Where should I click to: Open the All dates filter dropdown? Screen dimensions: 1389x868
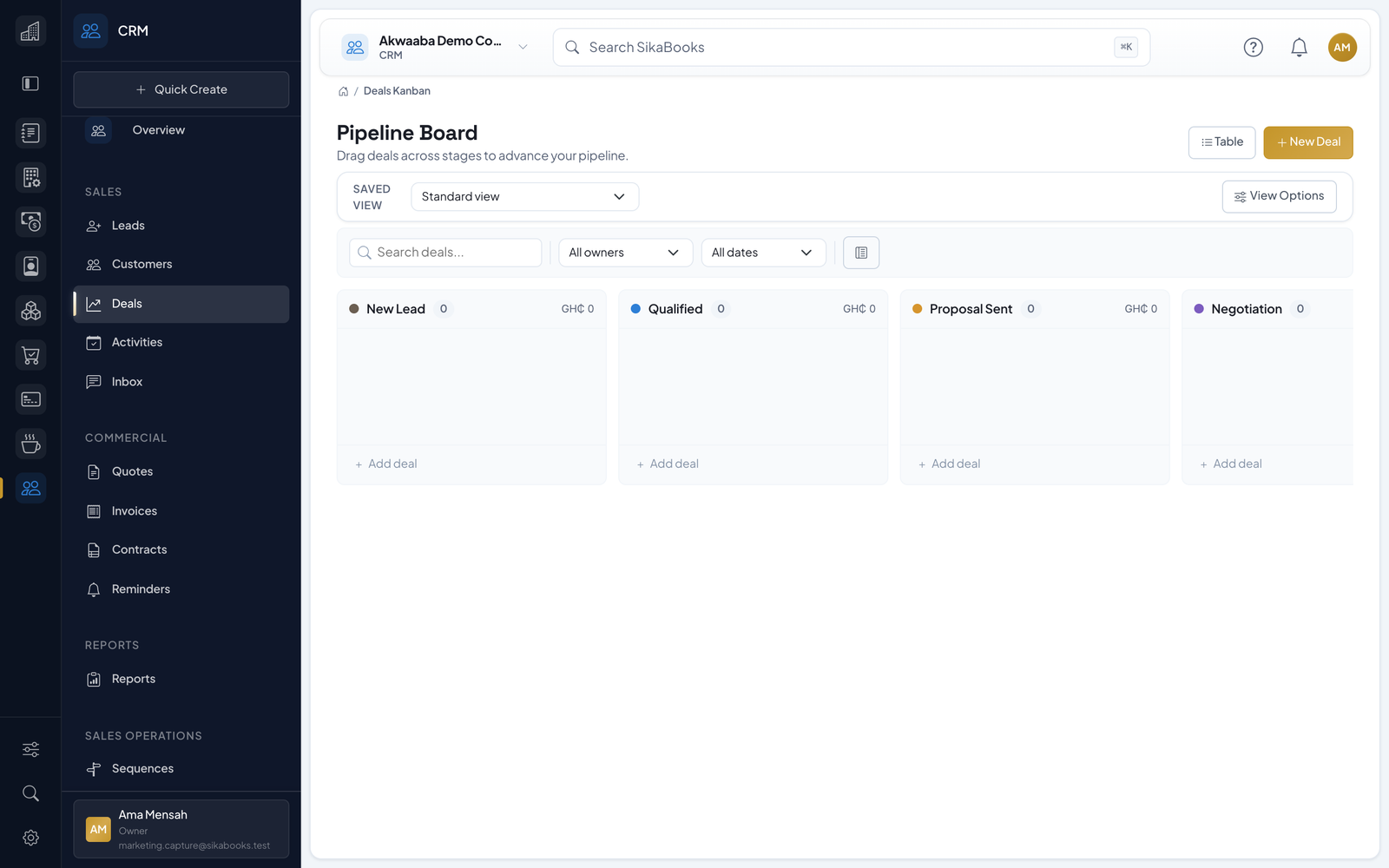[763, 253]
